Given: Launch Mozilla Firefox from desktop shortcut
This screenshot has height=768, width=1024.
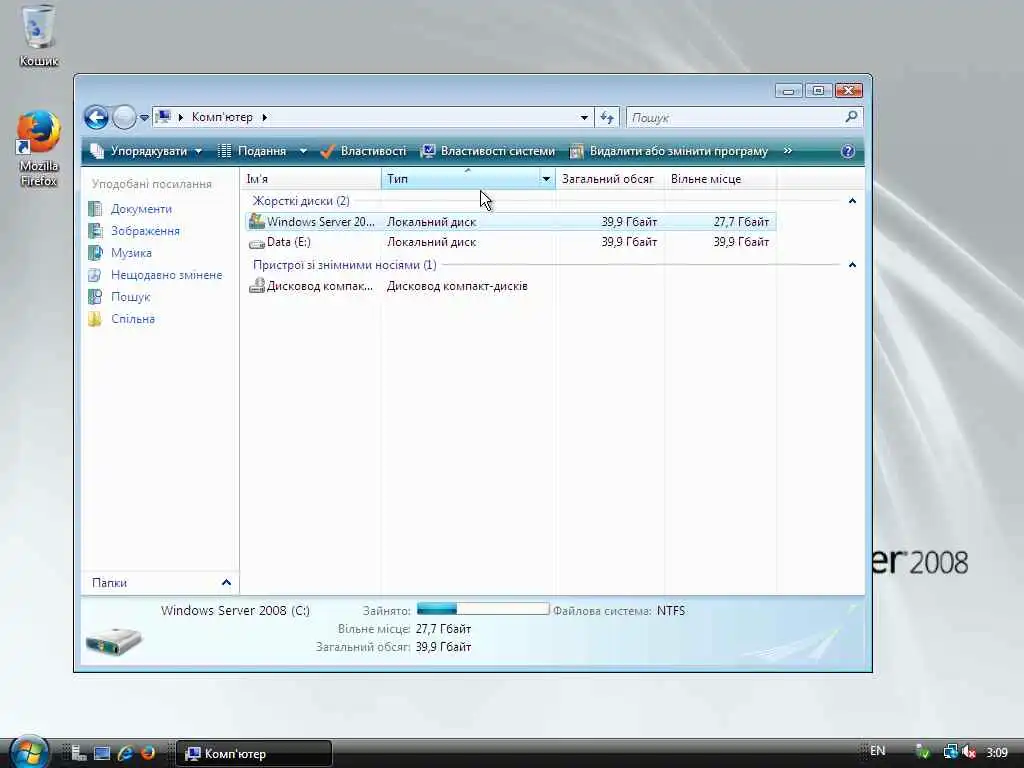Looking at the screenshot, I should point(39,149).
